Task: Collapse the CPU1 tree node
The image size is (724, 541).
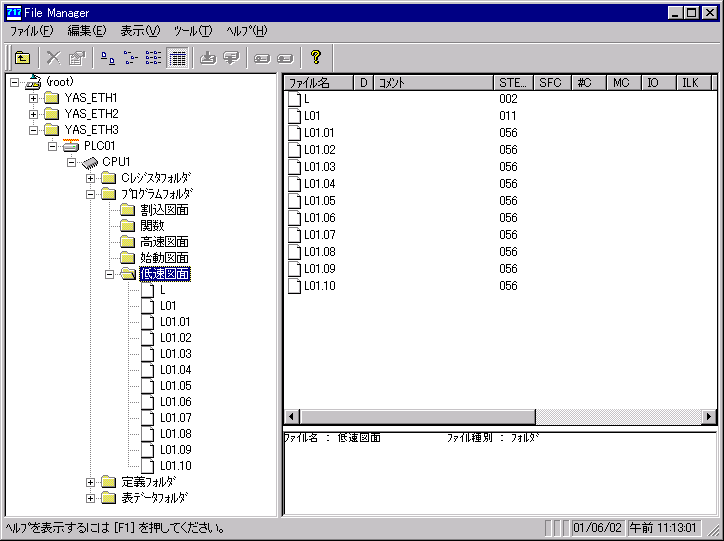Action: pos(71,162)
